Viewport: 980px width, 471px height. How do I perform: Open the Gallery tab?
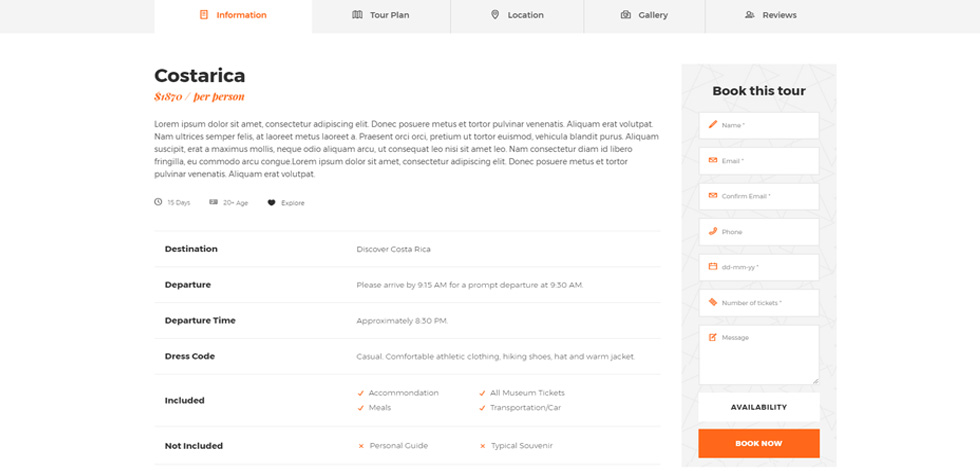point(644,15)
